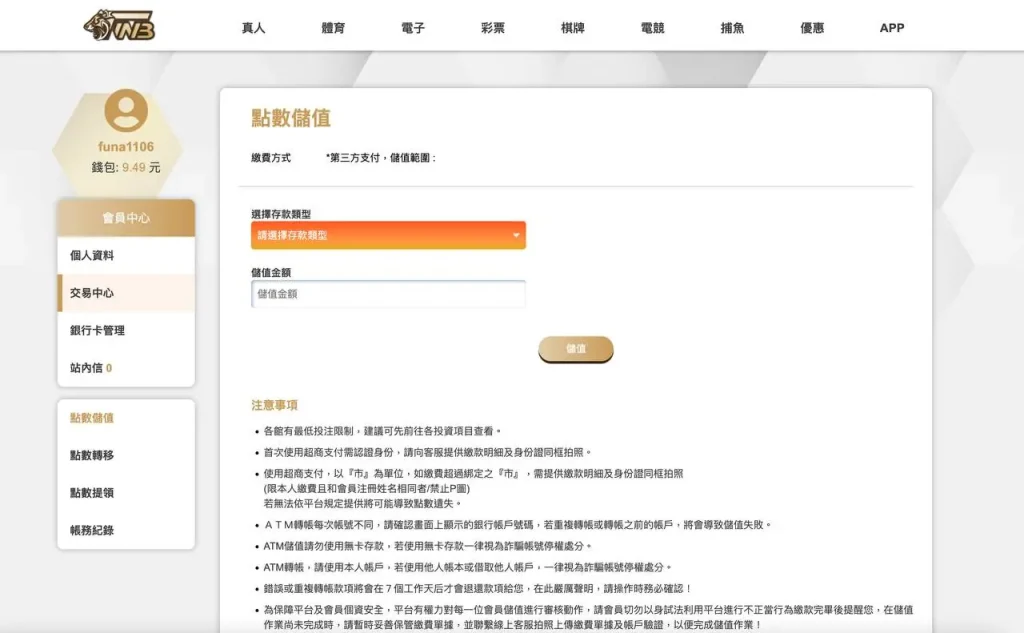The height and width of the screenshot is (633, 1024).
Task: Open the 捕魚 games menu
Action: [732, 28]
